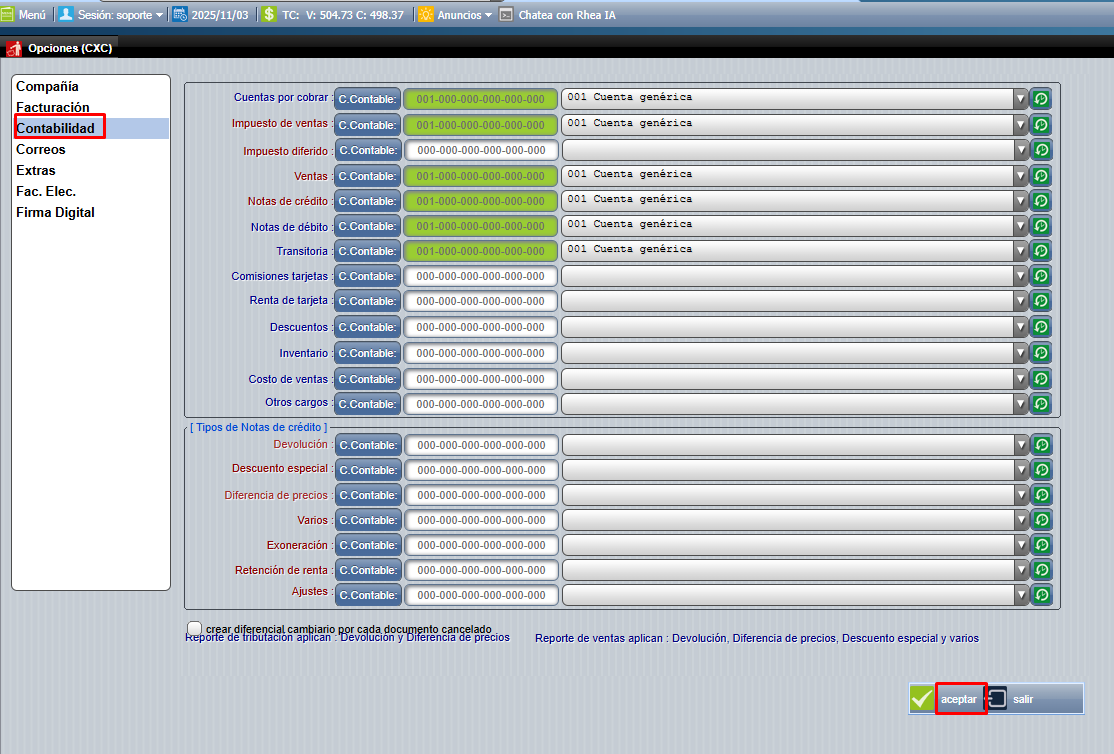
Task: Enable crear diferencial cambiario por cada documento cancelado
Action: (195, 628)
